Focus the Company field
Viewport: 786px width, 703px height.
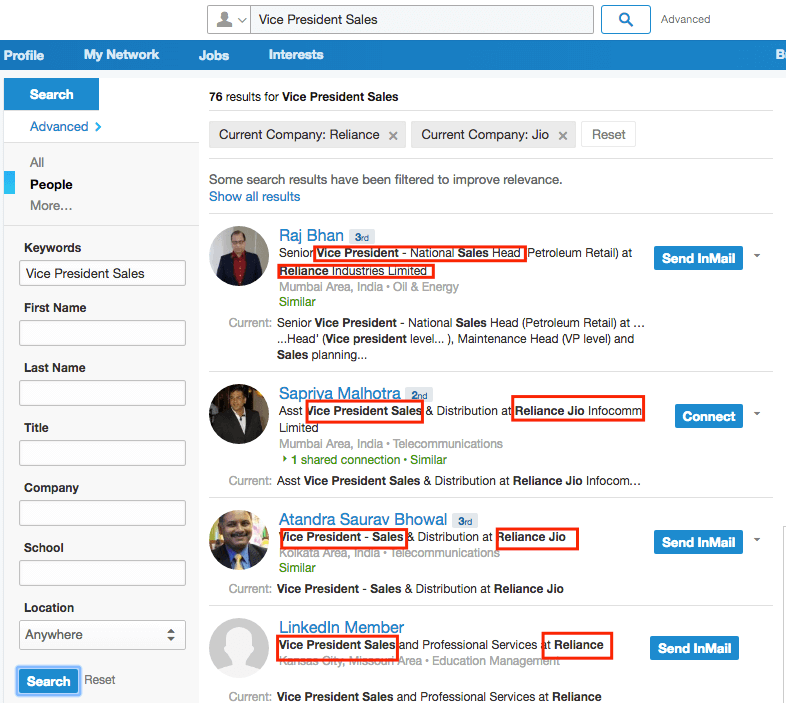(x=102, y=513)
